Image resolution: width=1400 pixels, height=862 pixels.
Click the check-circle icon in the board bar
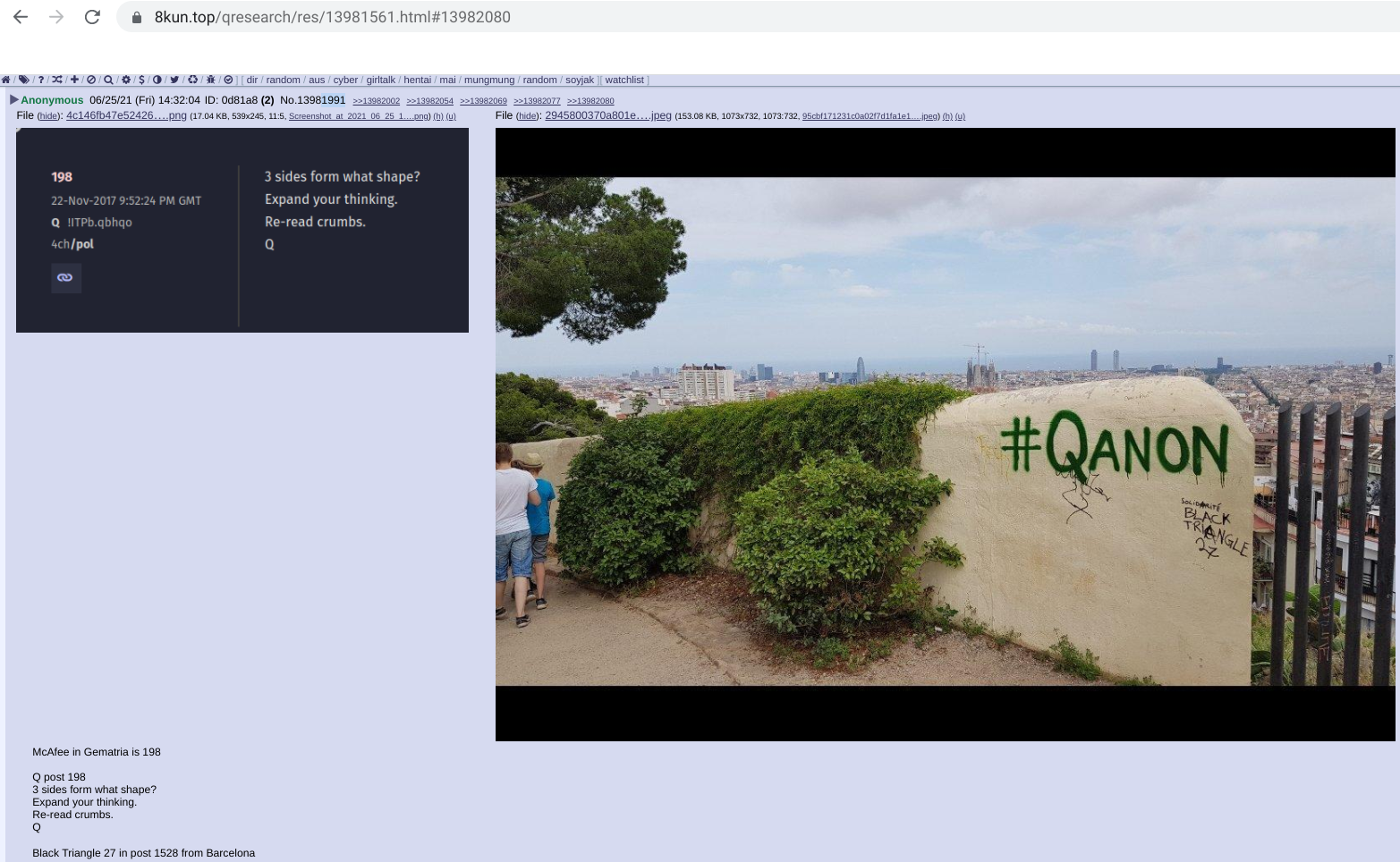(x=228, y=80)
